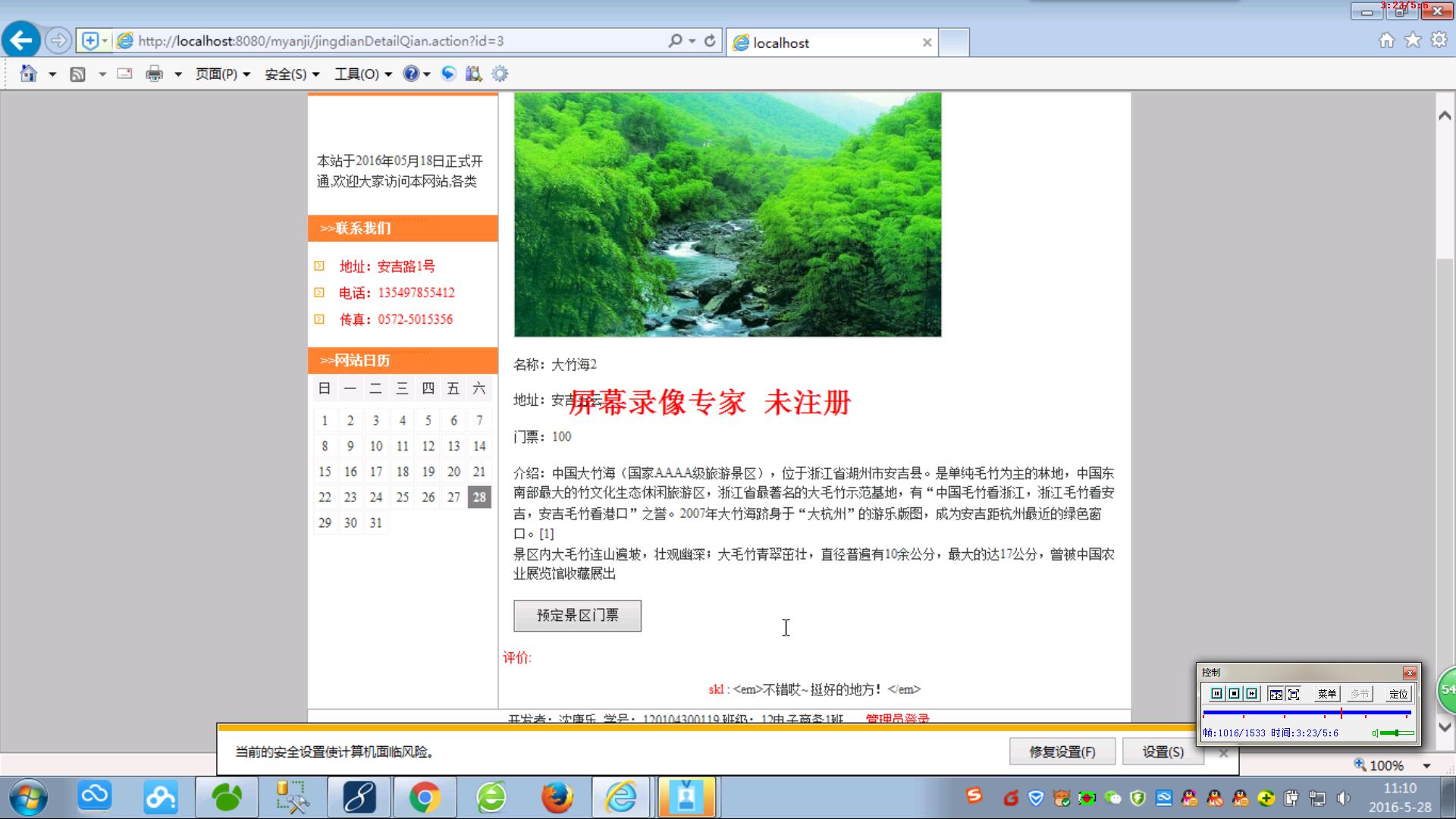
Task: Click the Windows Start button
Action: [x=29, y=798]
